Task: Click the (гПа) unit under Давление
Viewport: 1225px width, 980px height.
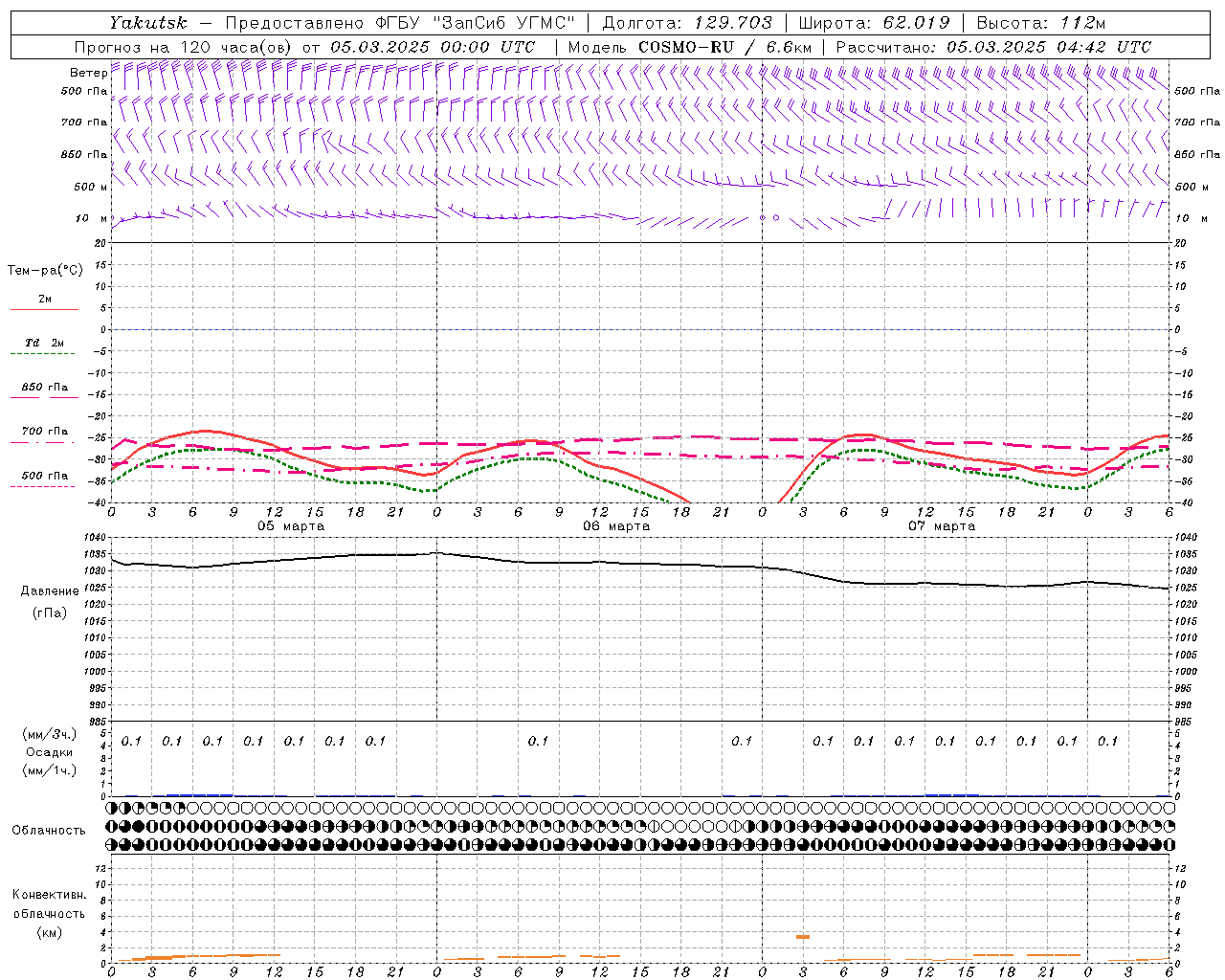Action: 50,612
